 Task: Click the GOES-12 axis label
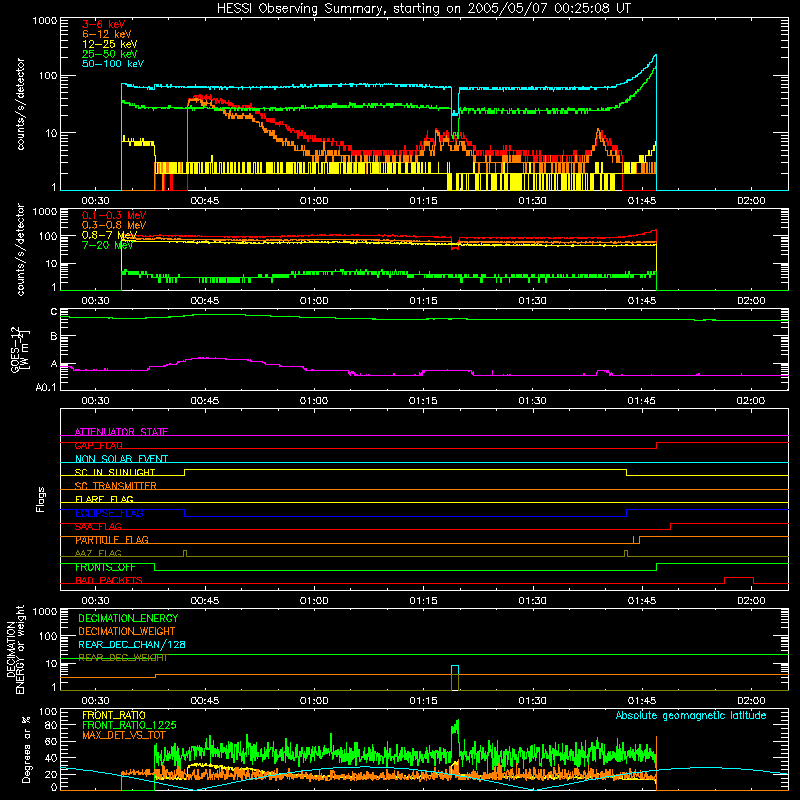point(19,349)
